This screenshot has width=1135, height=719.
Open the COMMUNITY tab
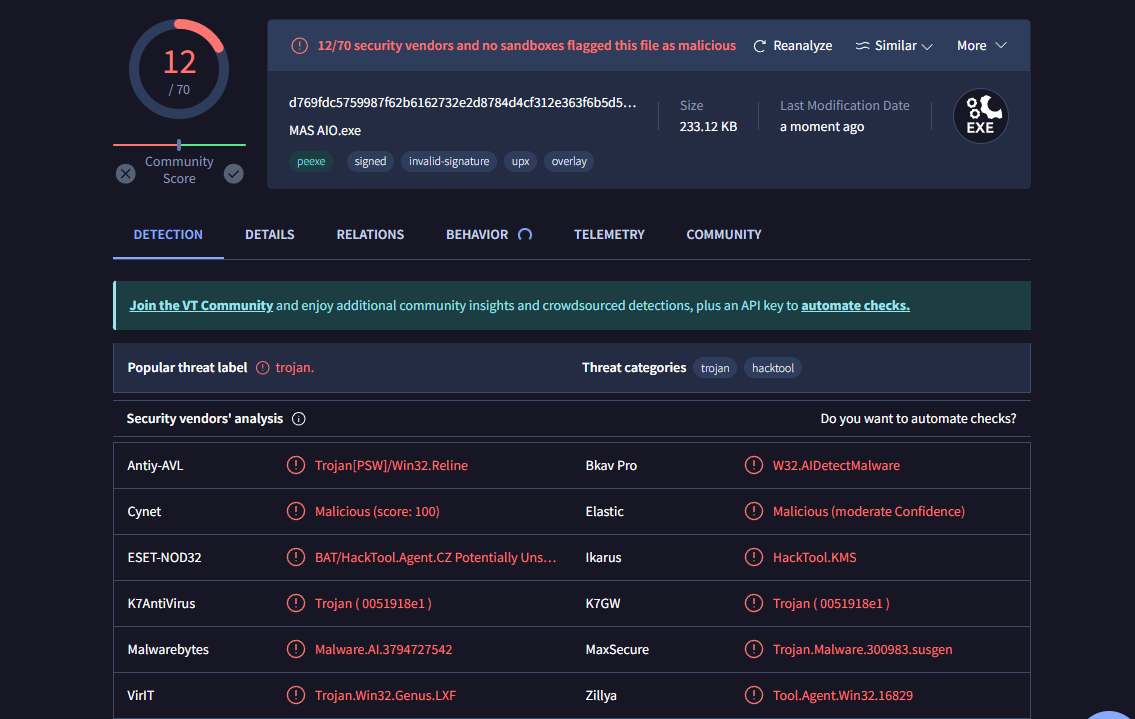[x=724, y=235]
